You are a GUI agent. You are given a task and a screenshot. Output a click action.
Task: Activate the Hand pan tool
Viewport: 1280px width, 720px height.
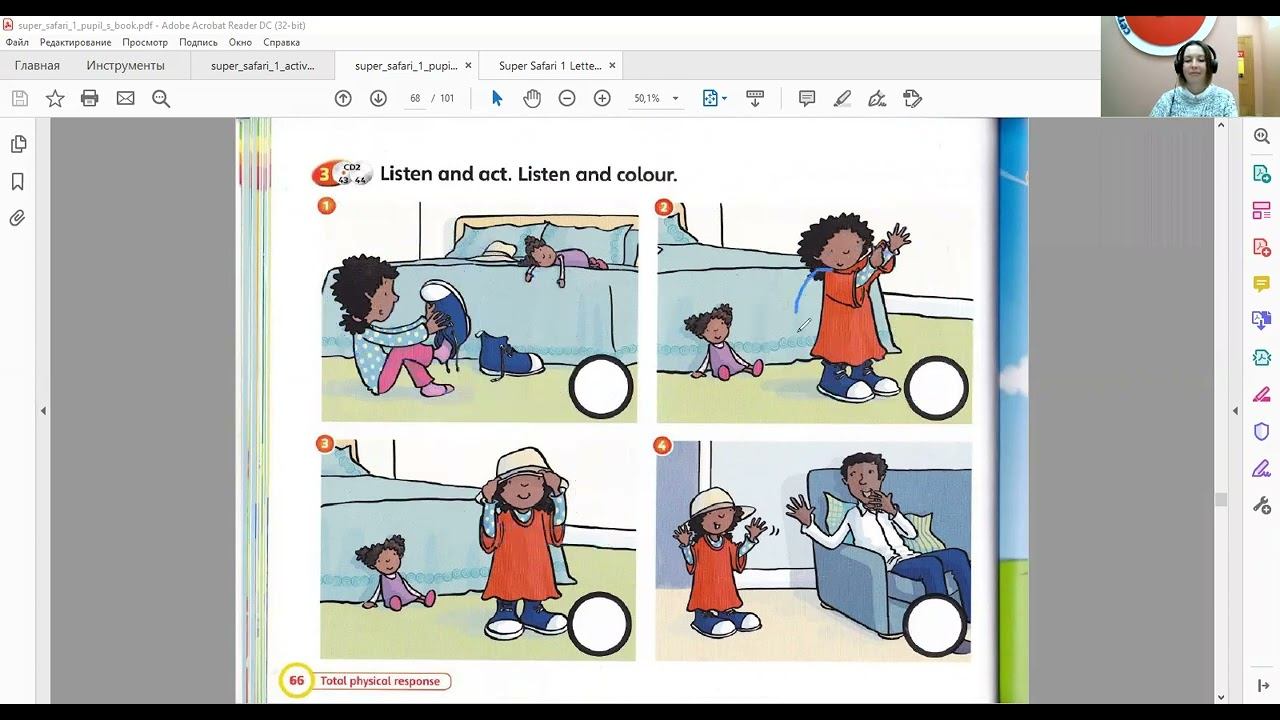coord(532,98)
